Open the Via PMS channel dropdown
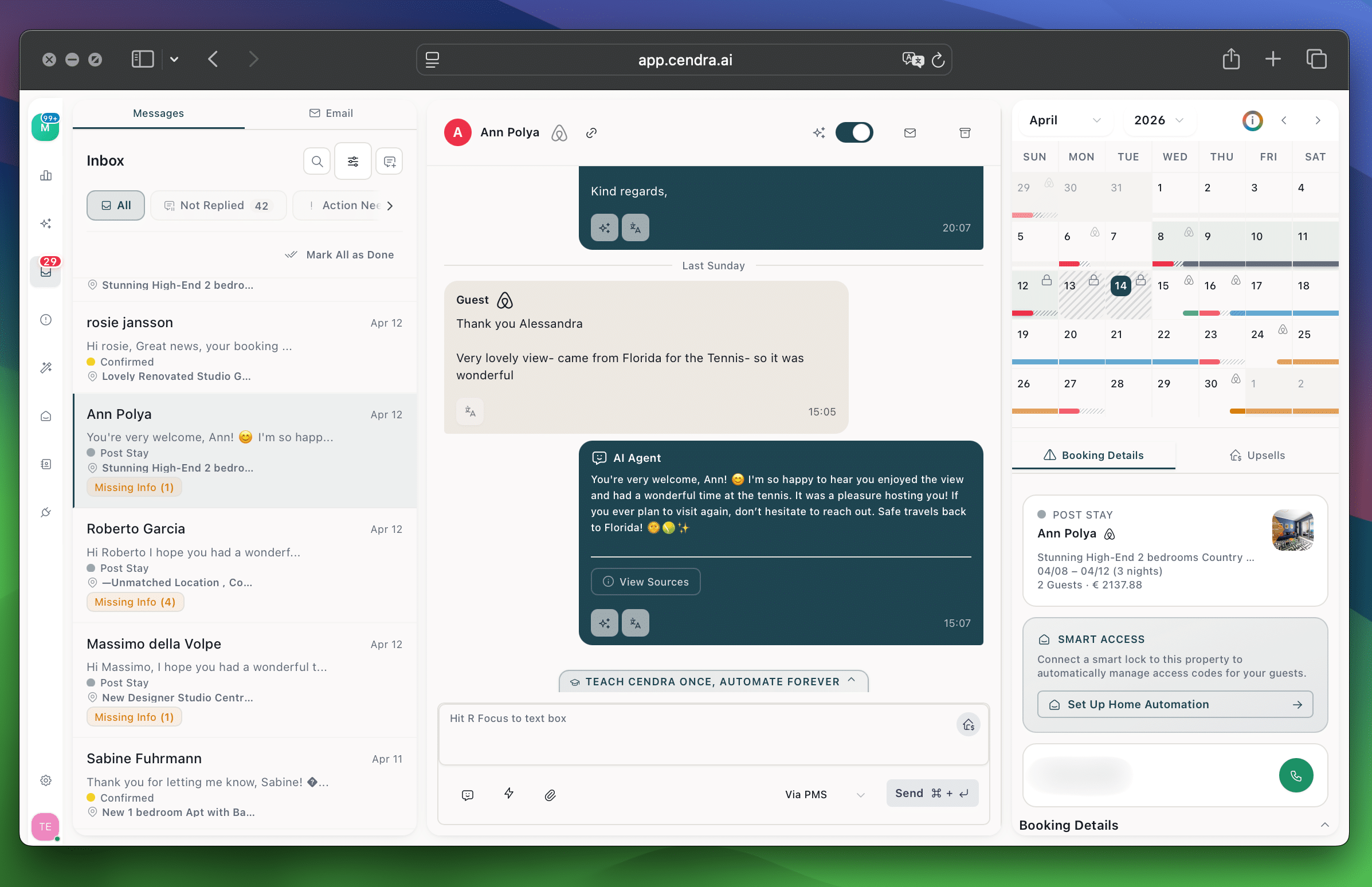The height and width of the screenshot is (887, 1372). [x=824, y=794]
